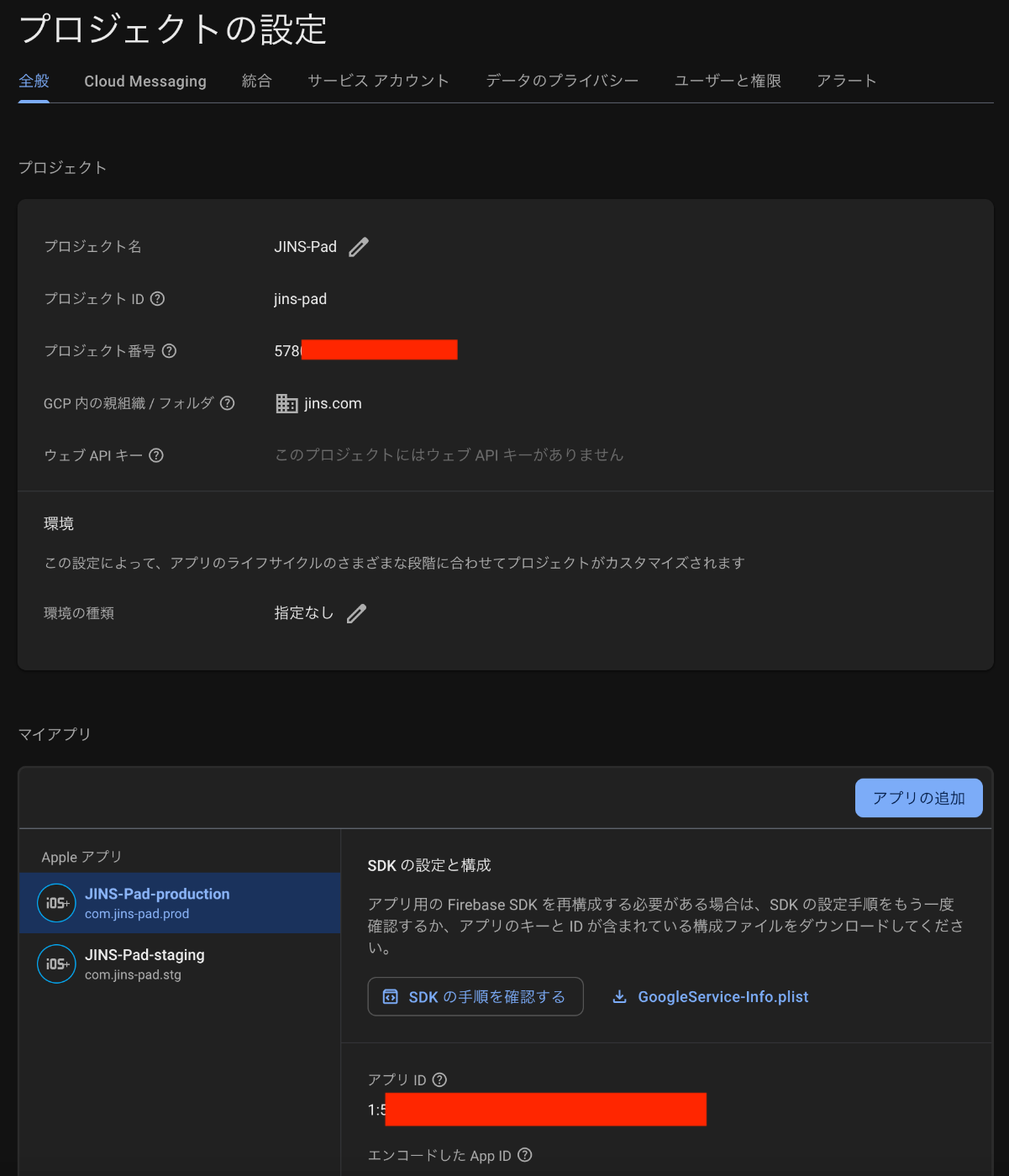Click bundle ID com.jins-pad.prod text

(137, 914)
